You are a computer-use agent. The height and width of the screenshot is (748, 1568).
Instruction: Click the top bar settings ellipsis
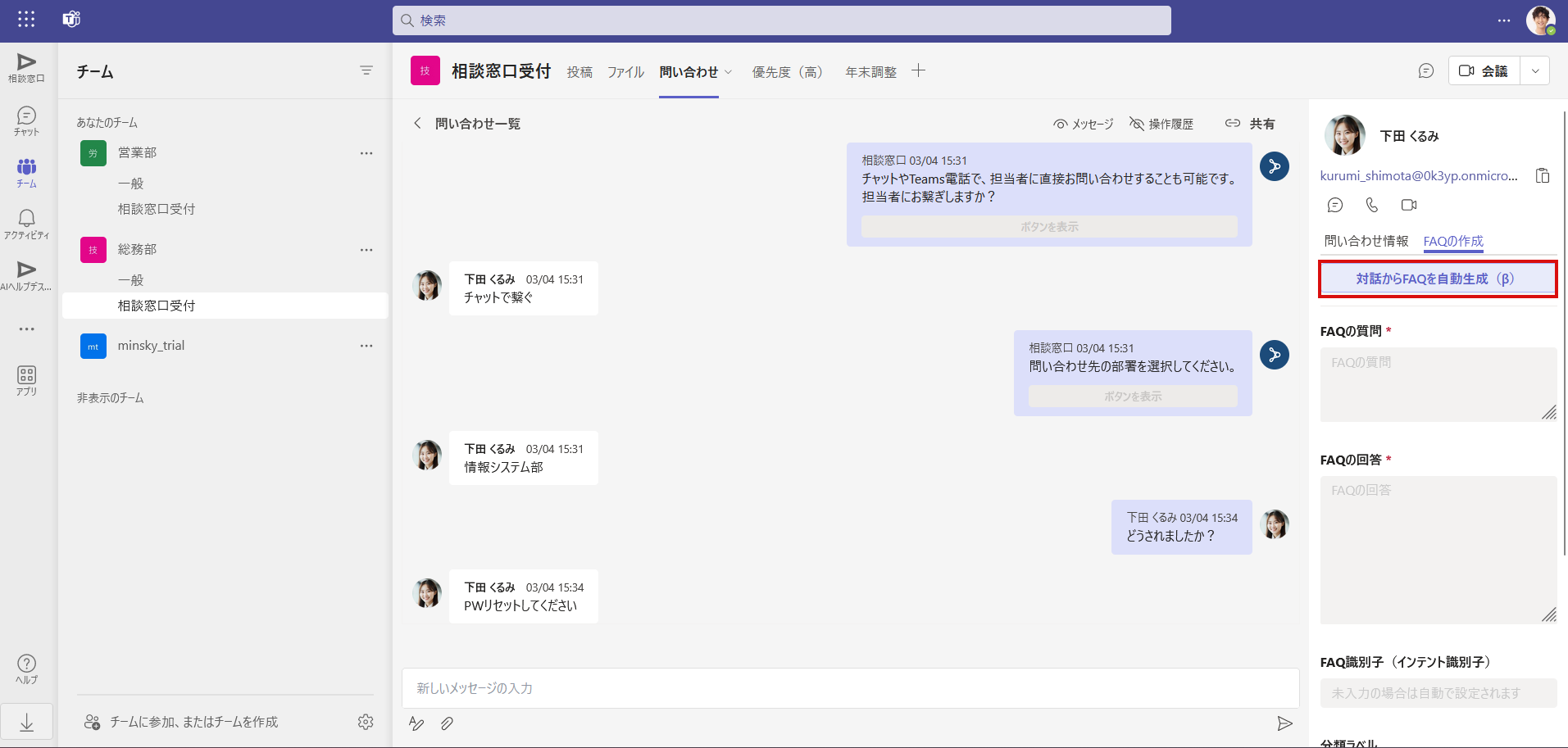coord(1504,20)
